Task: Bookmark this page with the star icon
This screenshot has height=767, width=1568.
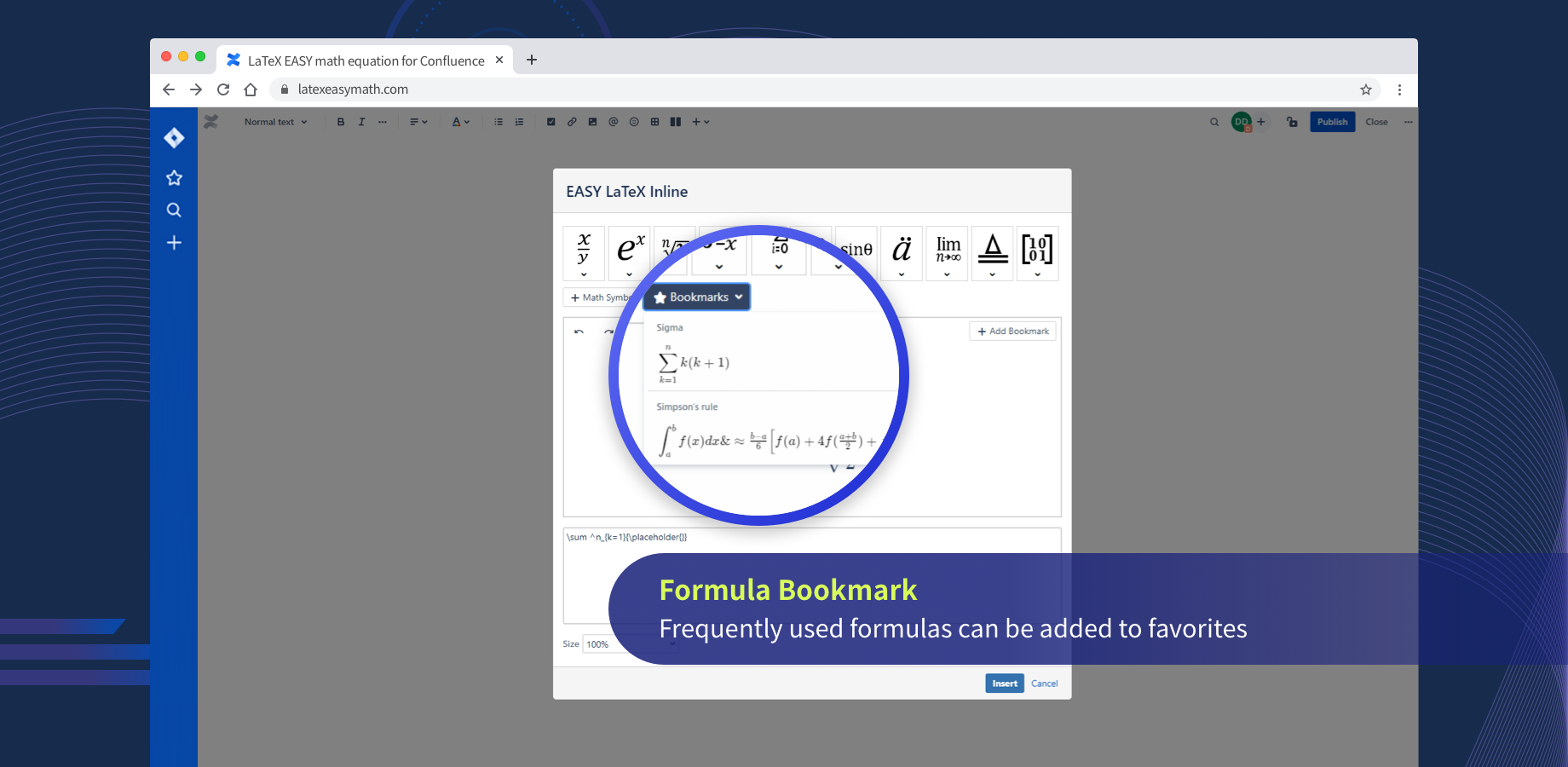Action: click(x=1366, y=89)
